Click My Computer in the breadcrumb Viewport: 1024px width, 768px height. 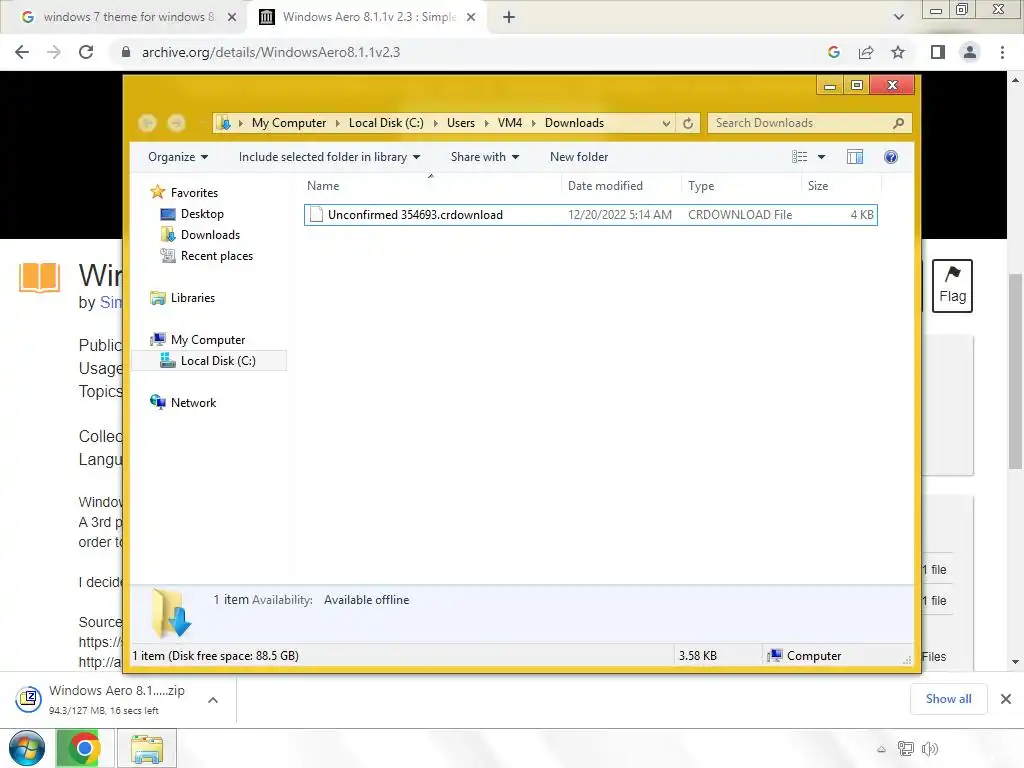289,123
